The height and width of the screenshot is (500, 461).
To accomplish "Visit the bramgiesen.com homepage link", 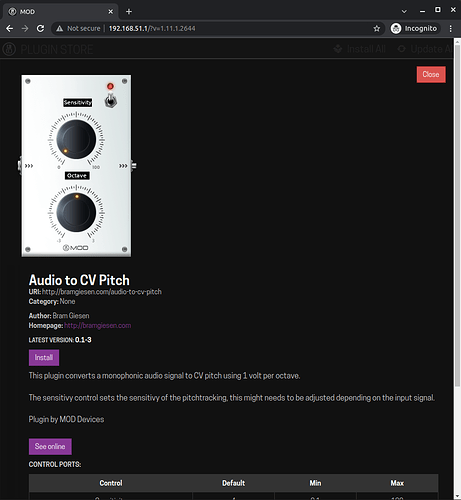I will tap(98, 325).
